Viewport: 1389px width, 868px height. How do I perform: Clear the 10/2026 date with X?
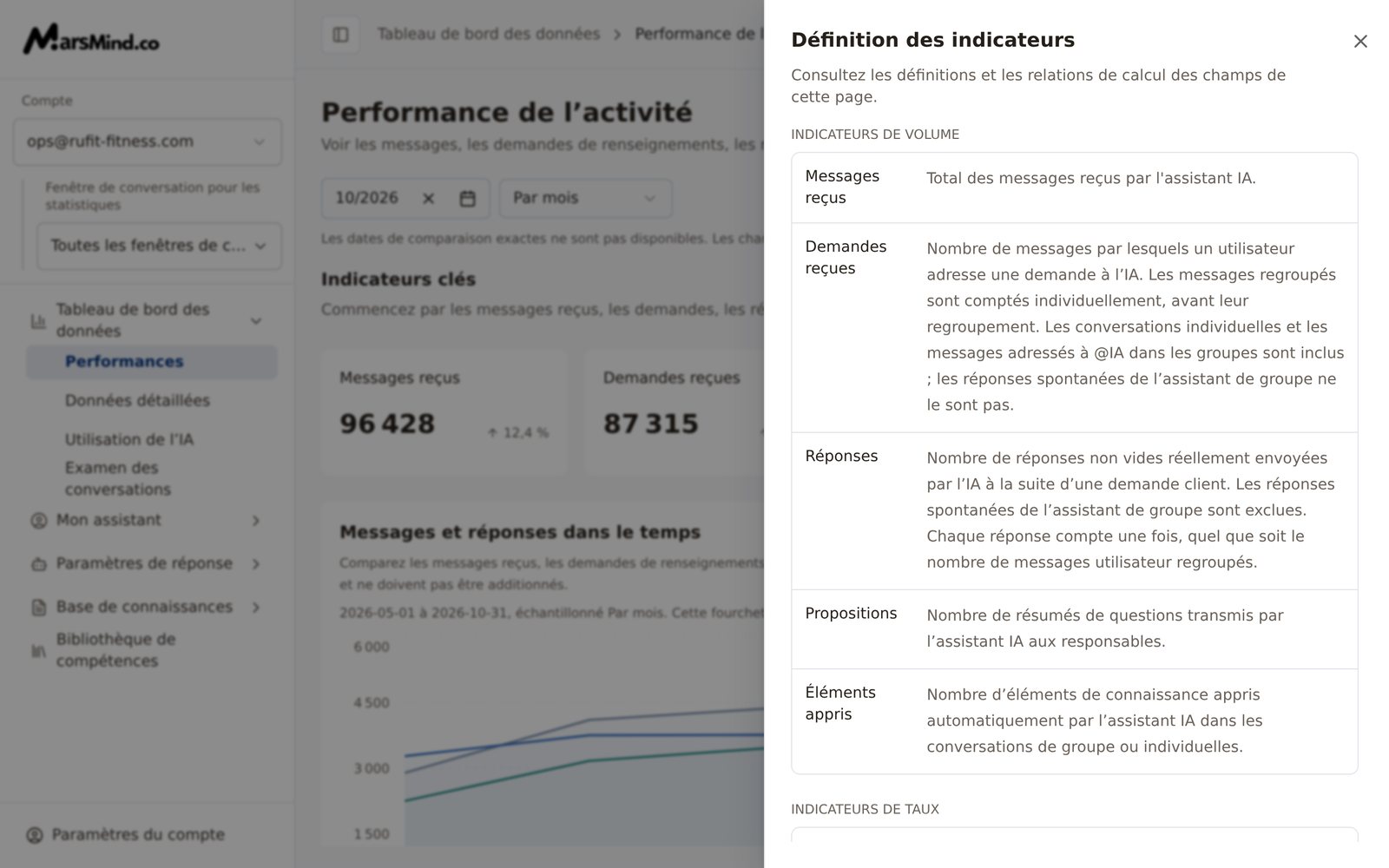tap(428, 199)
